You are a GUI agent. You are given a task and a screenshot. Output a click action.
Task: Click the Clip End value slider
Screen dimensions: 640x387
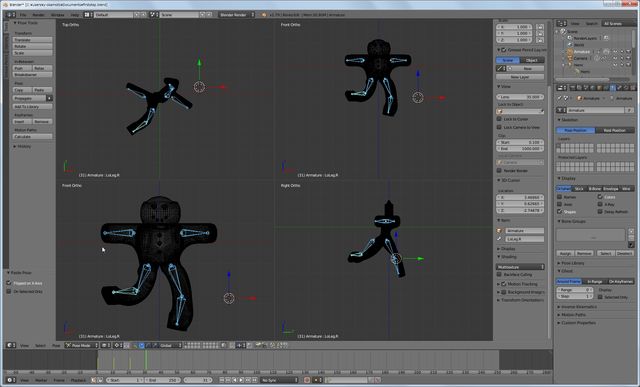(x=520, y=149)
